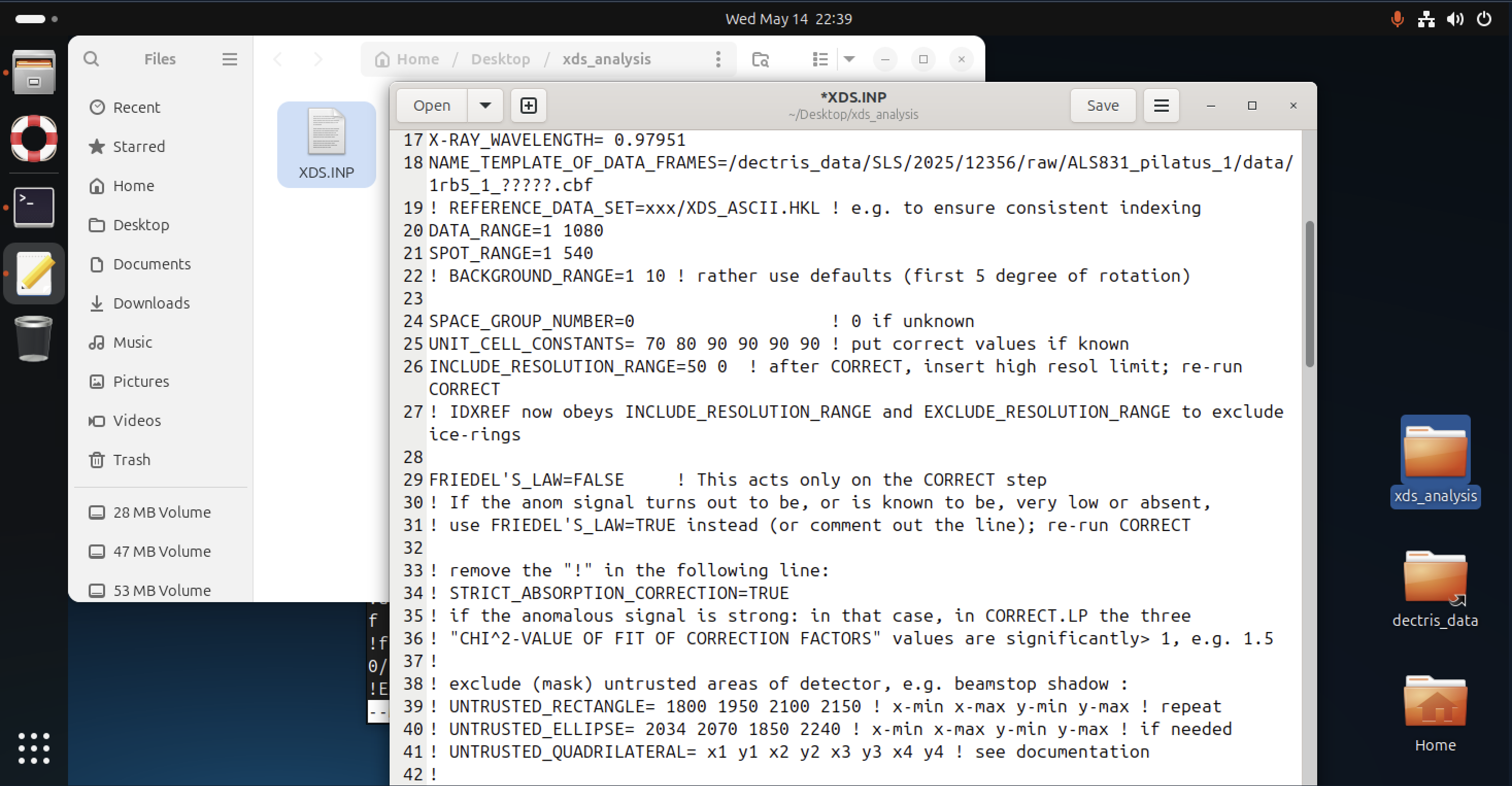This screenshot has height=786, width=1512.
Task: Select the 47 MB Volume entry
Action: (160, 551)
